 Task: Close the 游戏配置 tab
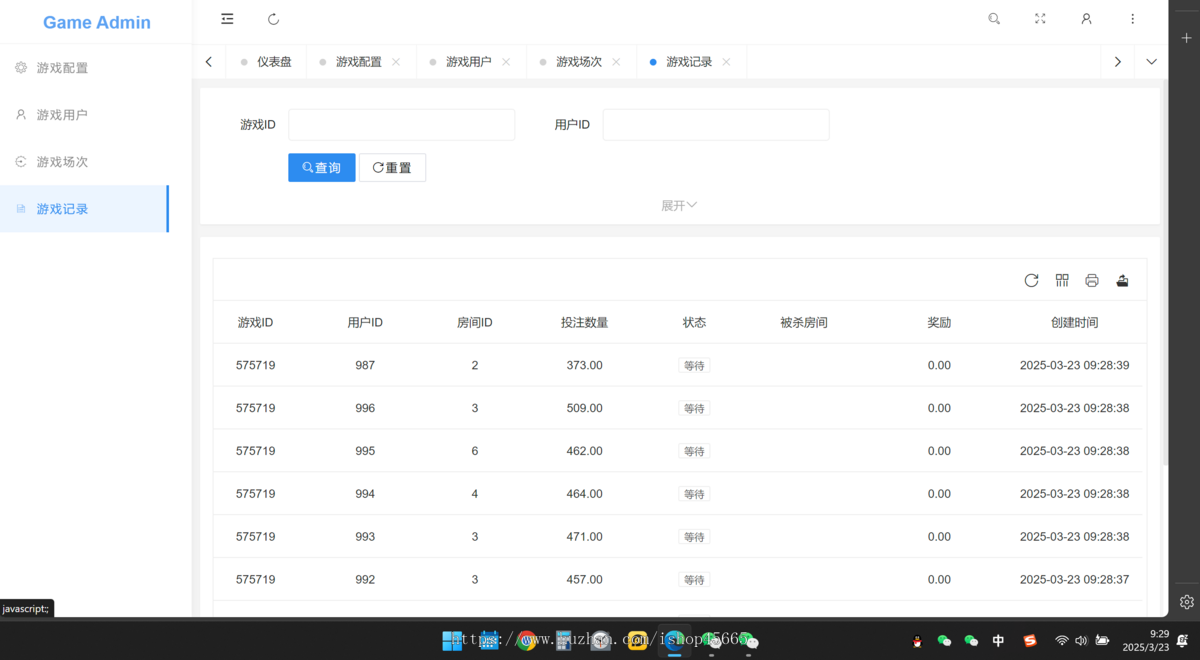[396, 62]
